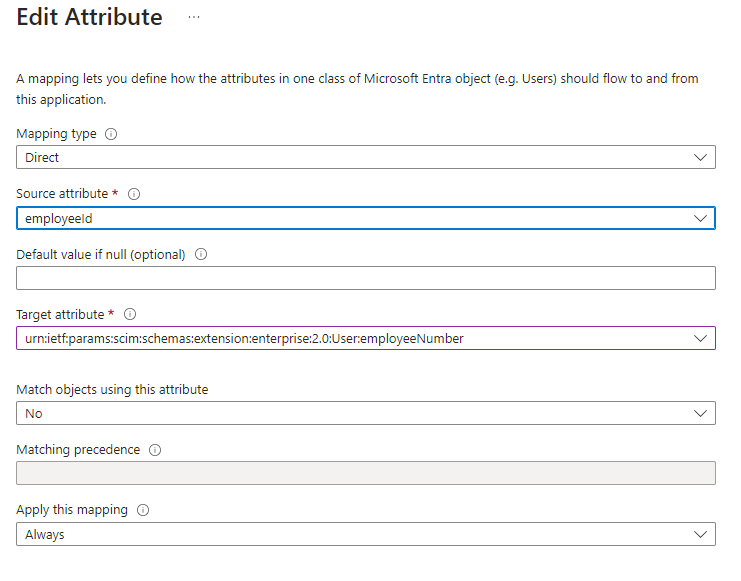Click the Mapping type info icon

click(x=111, y=134)
